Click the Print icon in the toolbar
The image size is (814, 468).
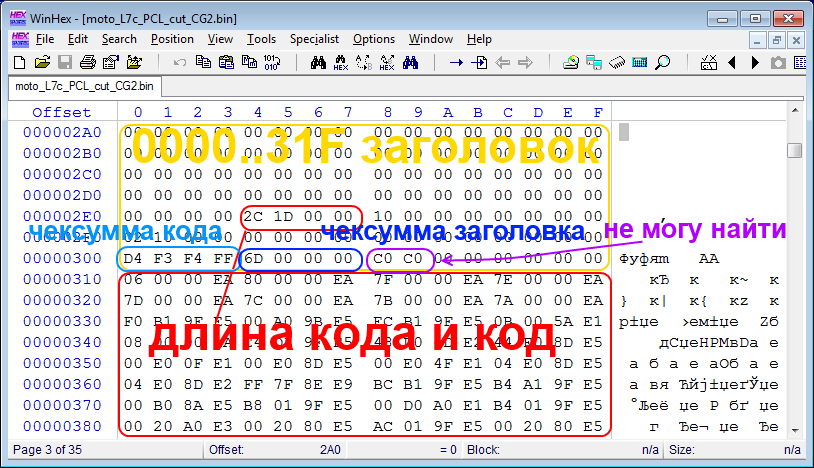[88, 63]
